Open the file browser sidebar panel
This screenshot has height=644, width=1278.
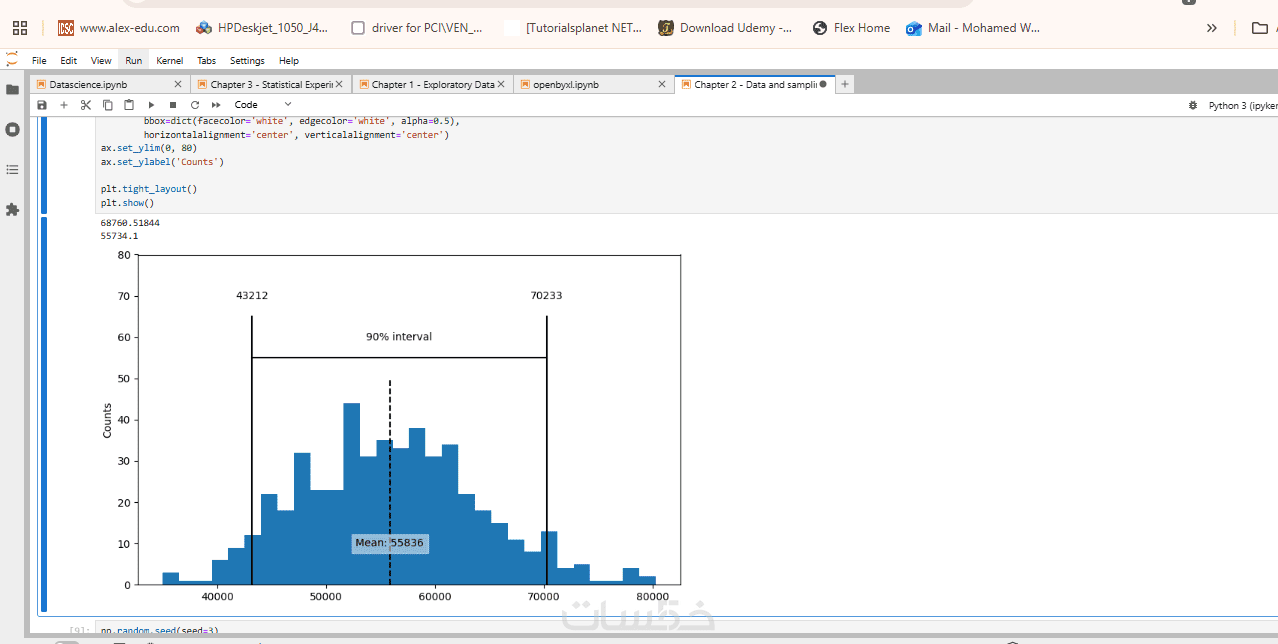[12, 90]
